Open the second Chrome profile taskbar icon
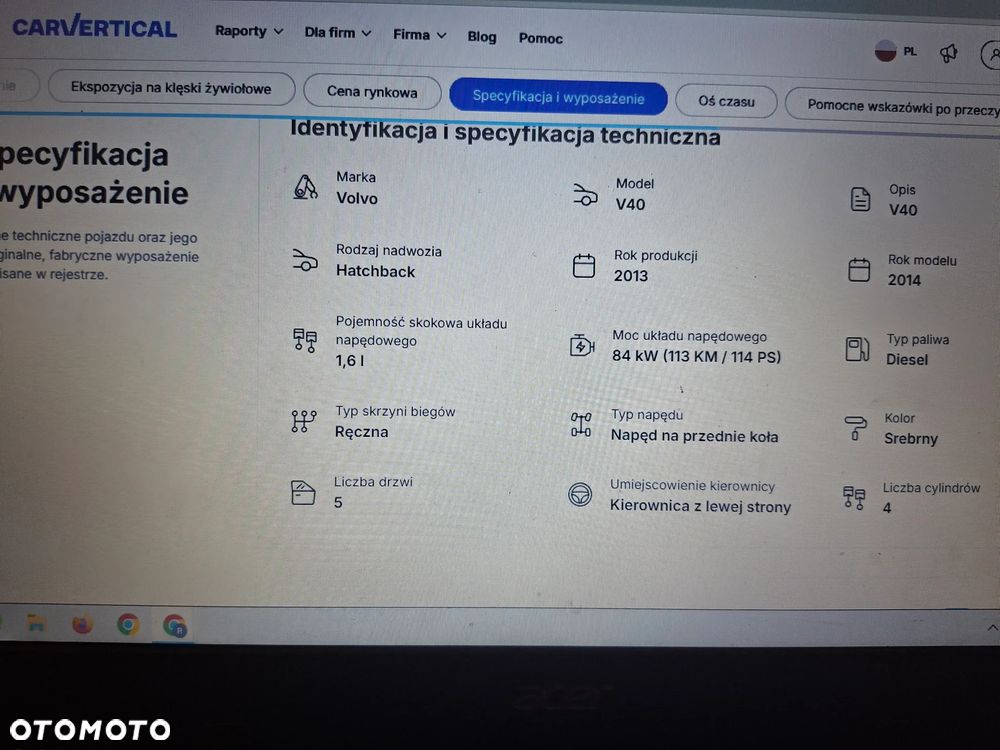This screenshot has height=750, width=1000. (174, 625)
